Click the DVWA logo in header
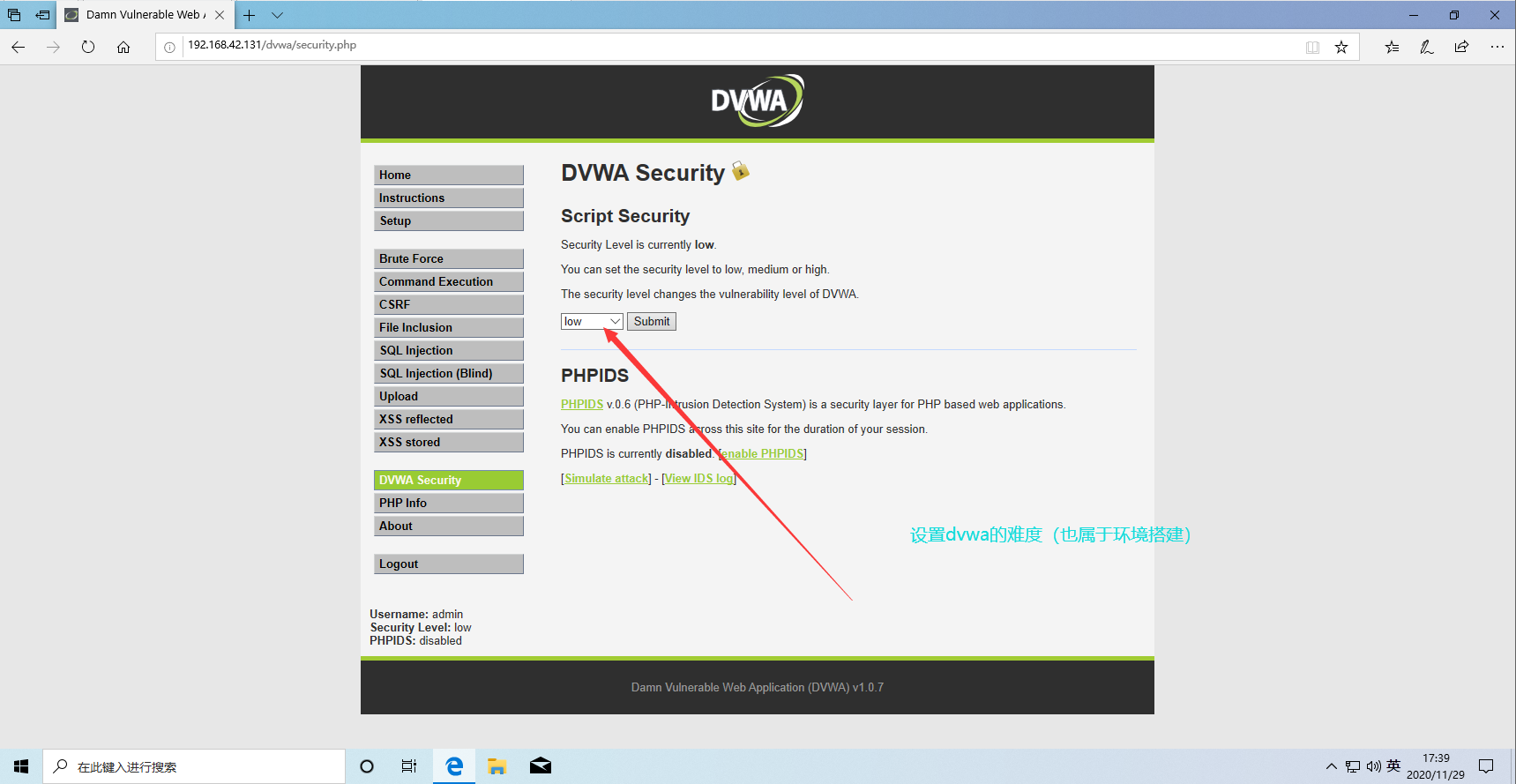 (758, 101)
